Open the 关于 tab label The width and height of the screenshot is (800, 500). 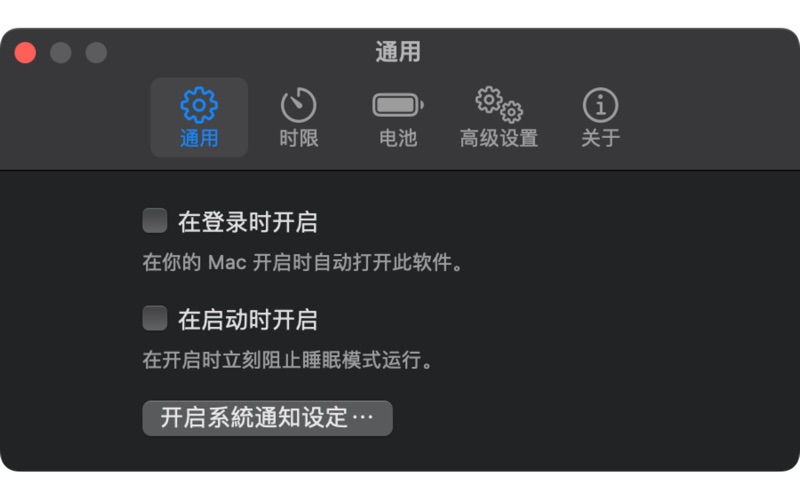(x=601, y=138)
